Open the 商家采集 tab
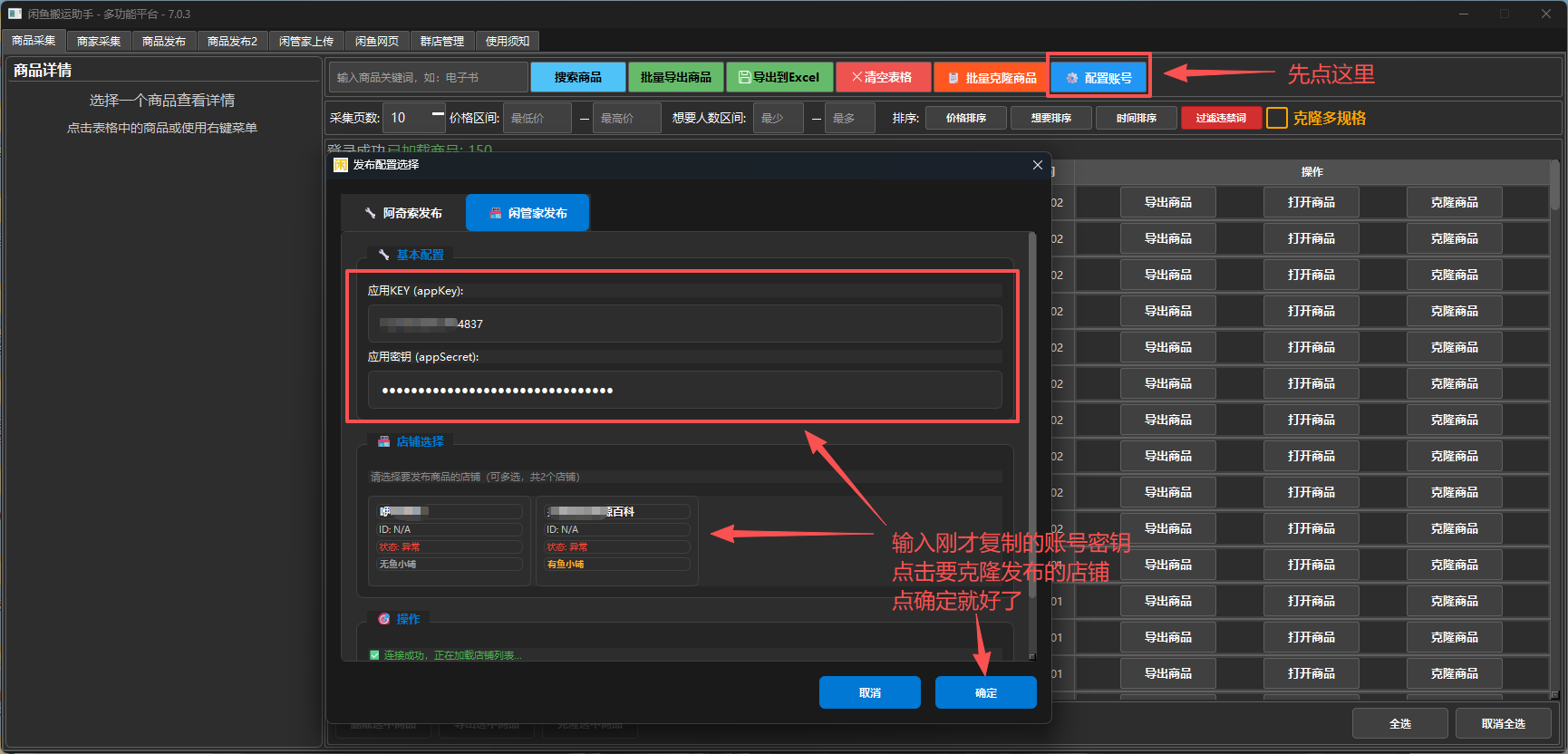Viewport: 1568px width, 754px height. tap(99, 42)
